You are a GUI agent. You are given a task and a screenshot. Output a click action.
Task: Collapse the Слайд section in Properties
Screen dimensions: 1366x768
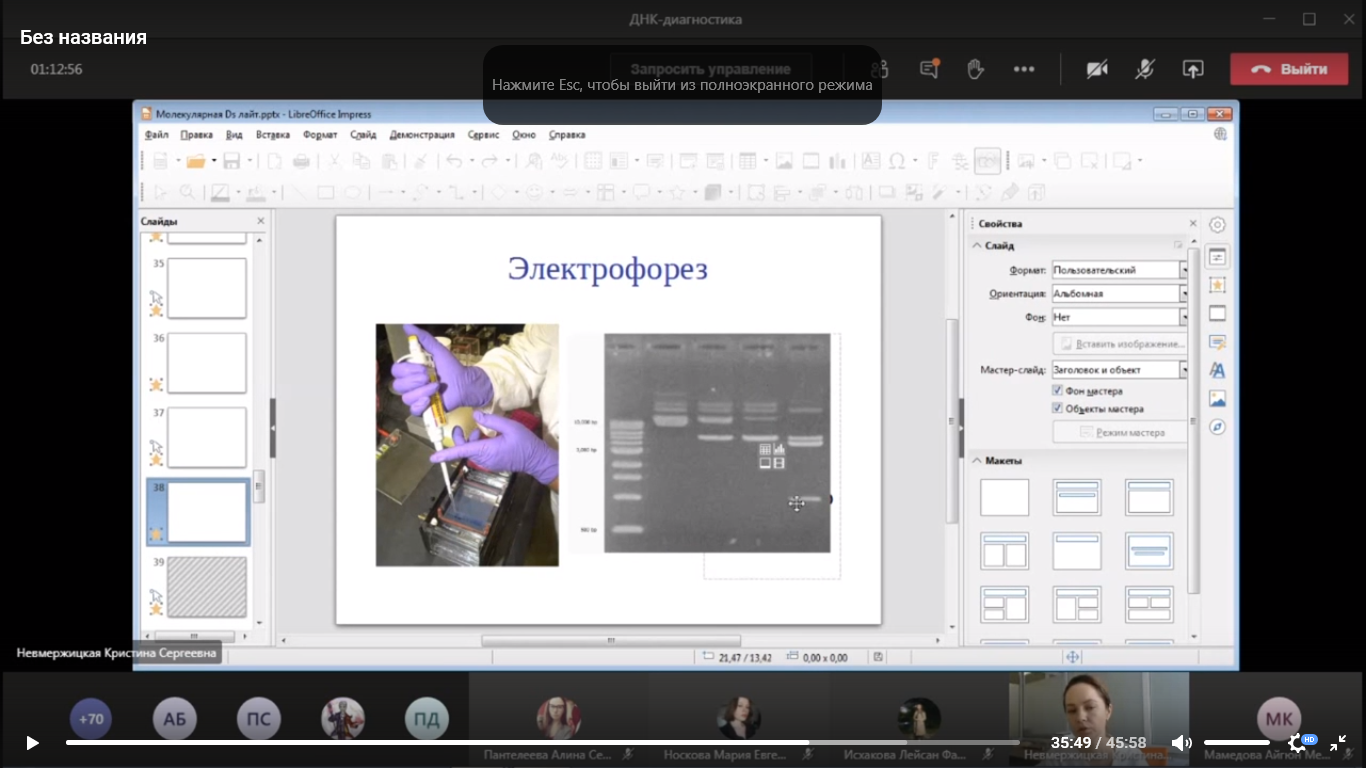tap(977, 245)
